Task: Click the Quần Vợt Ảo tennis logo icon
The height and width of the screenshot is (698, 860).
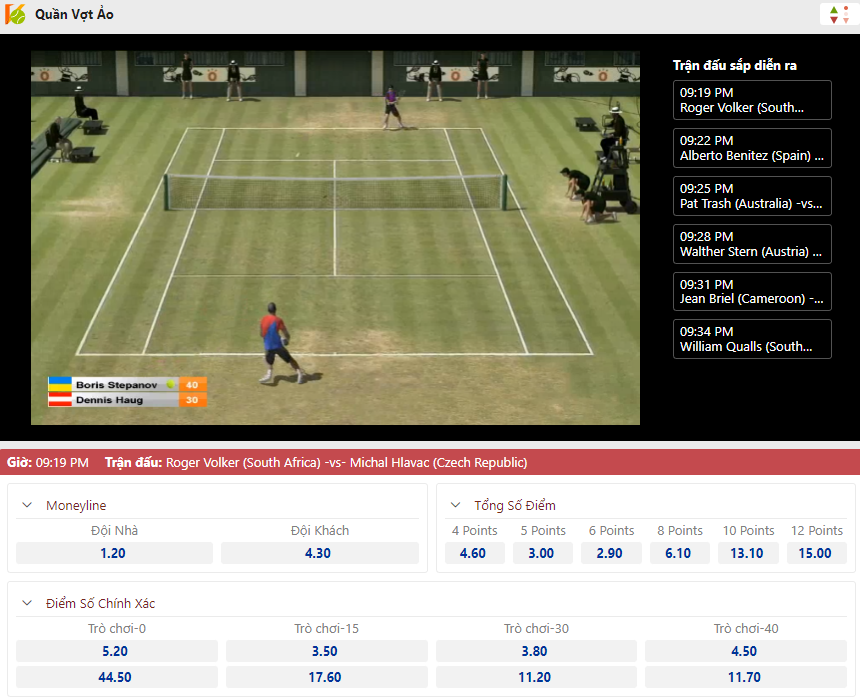Action: [x=16, y=15]
